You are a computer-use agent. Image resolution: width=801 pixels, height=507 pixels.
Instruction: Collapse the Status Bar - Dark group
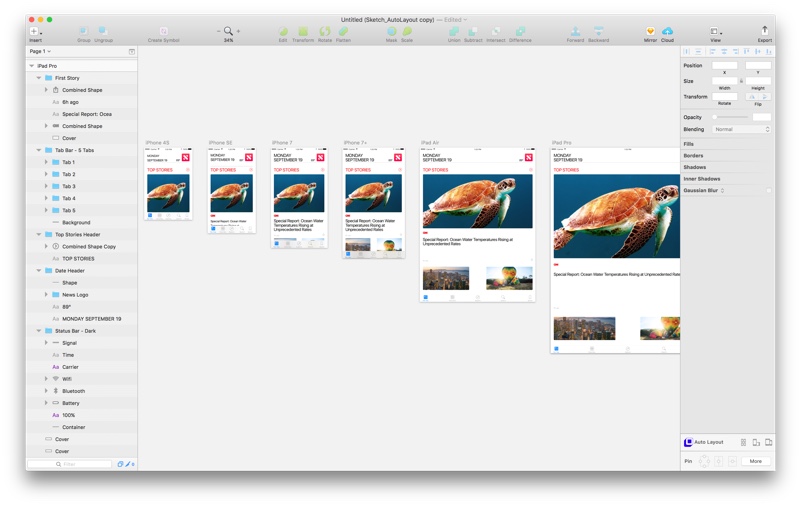39,331
